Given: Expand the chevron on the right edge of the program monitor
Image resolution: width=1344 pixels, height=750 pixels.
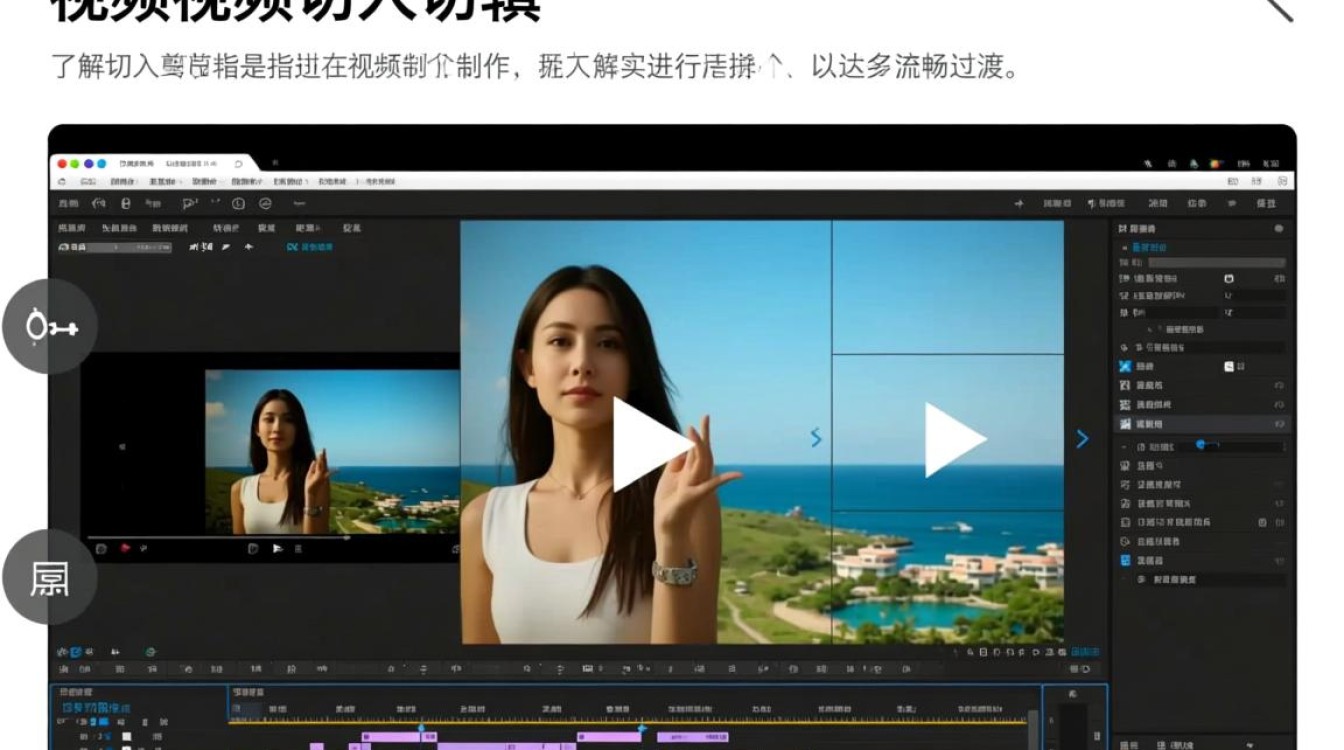Looking at the screenshot, I should tap(1082, 438).
